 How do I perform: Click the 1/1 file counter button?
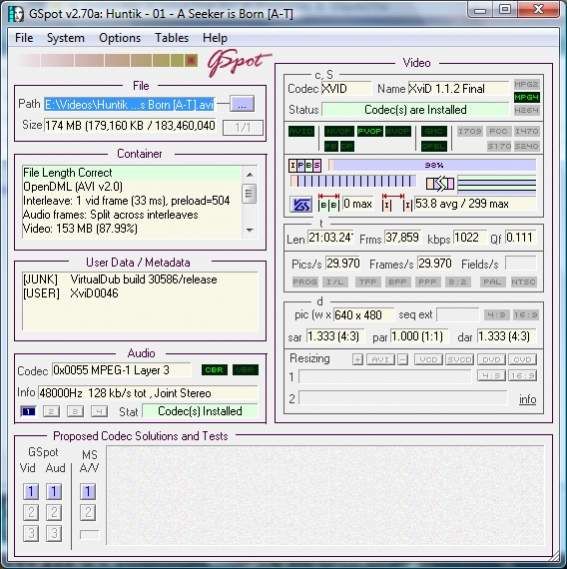coord(242,127)
